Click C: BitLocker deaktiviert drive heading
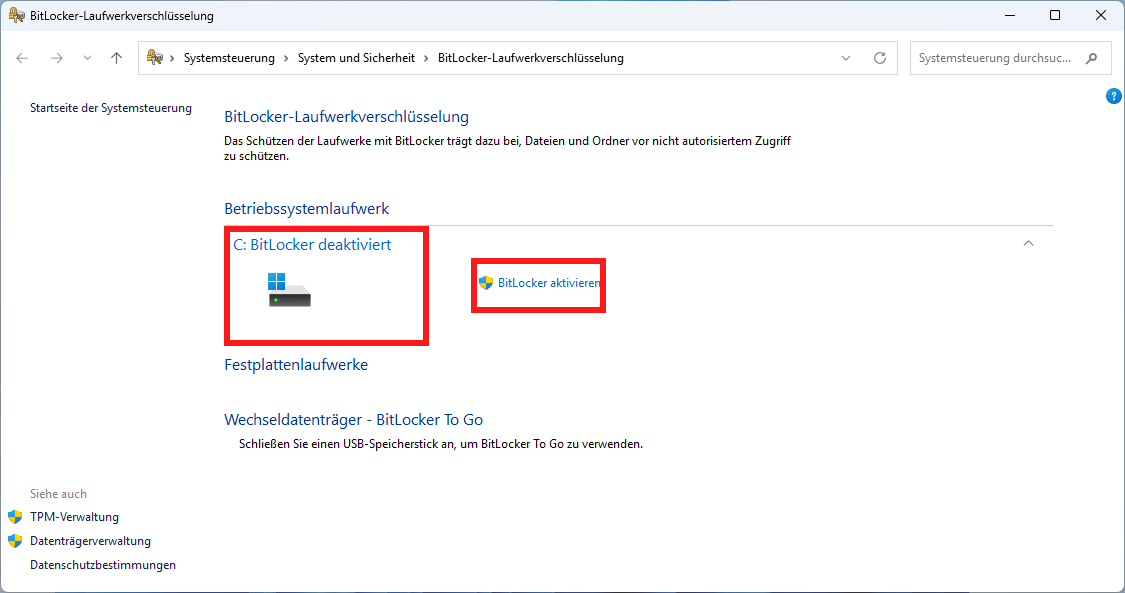The height and width of the screenshot is (593, 1125). point(312,245)
